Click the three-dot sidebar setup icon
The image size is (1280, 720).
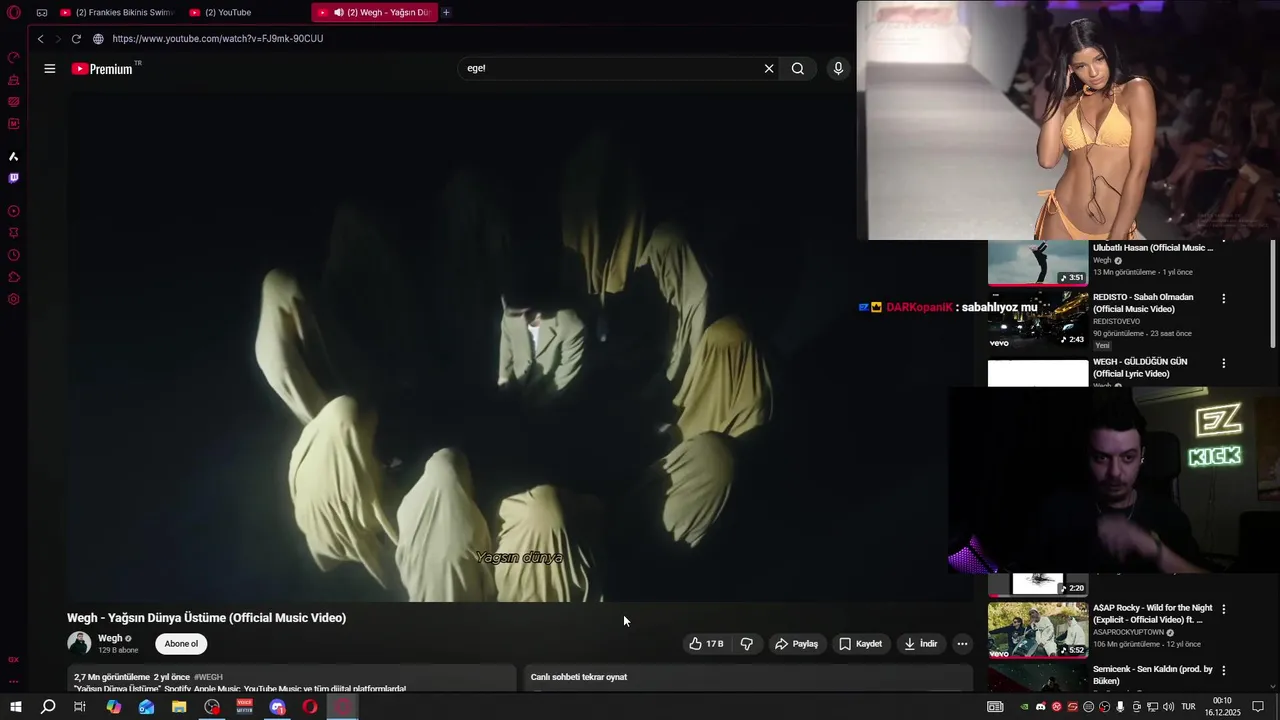coord(14,682)
